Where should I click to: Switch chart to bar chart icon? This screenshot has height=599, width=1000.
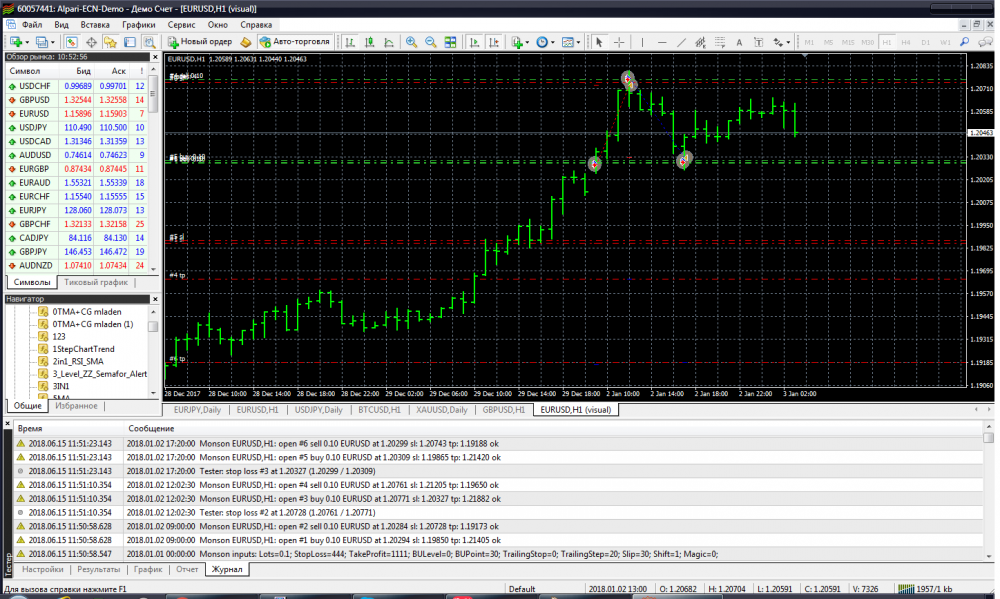coord(350,42)
